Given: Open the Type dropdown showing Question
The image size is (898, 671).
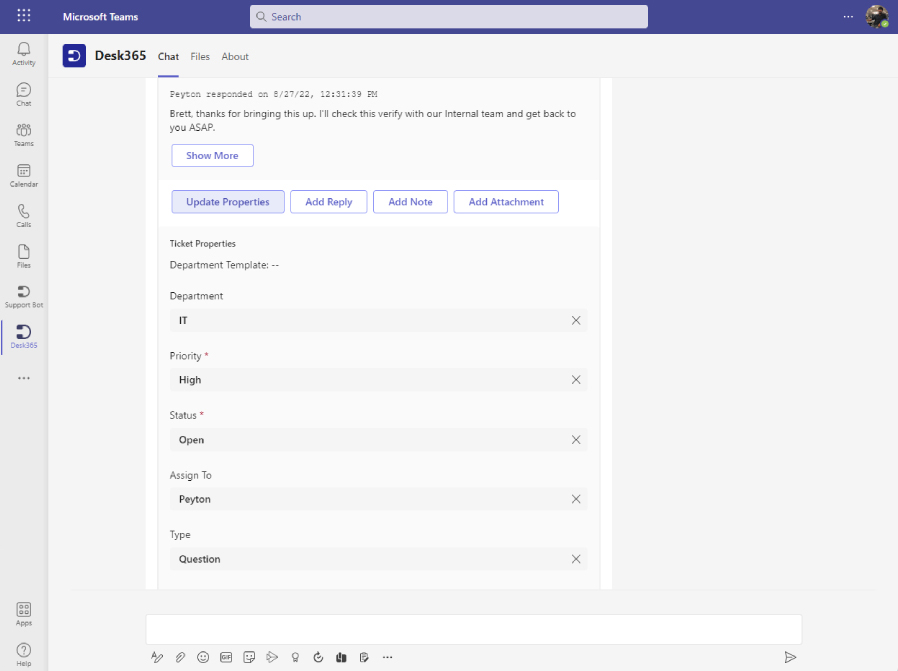Looking at the screenshot, I should click(x=379, y=559).
